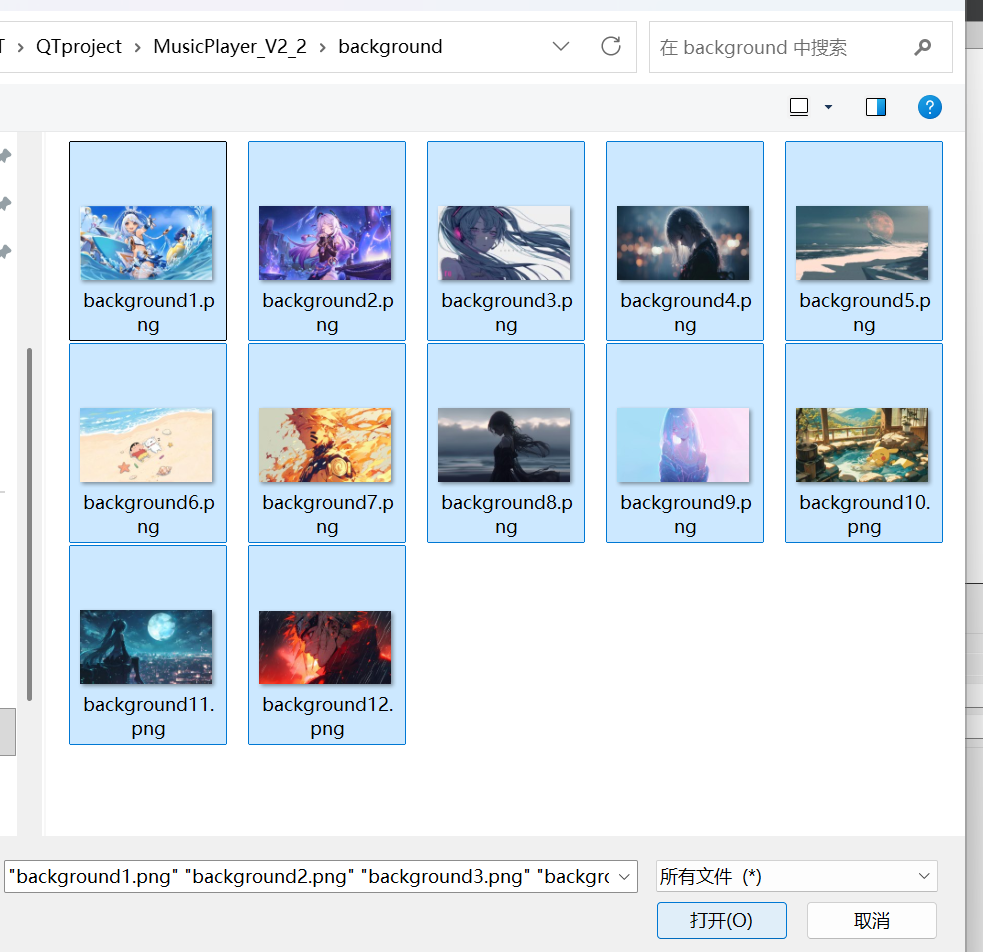Open the help question mark icon
The image size is (983, 952).
(x=929, y=107)
